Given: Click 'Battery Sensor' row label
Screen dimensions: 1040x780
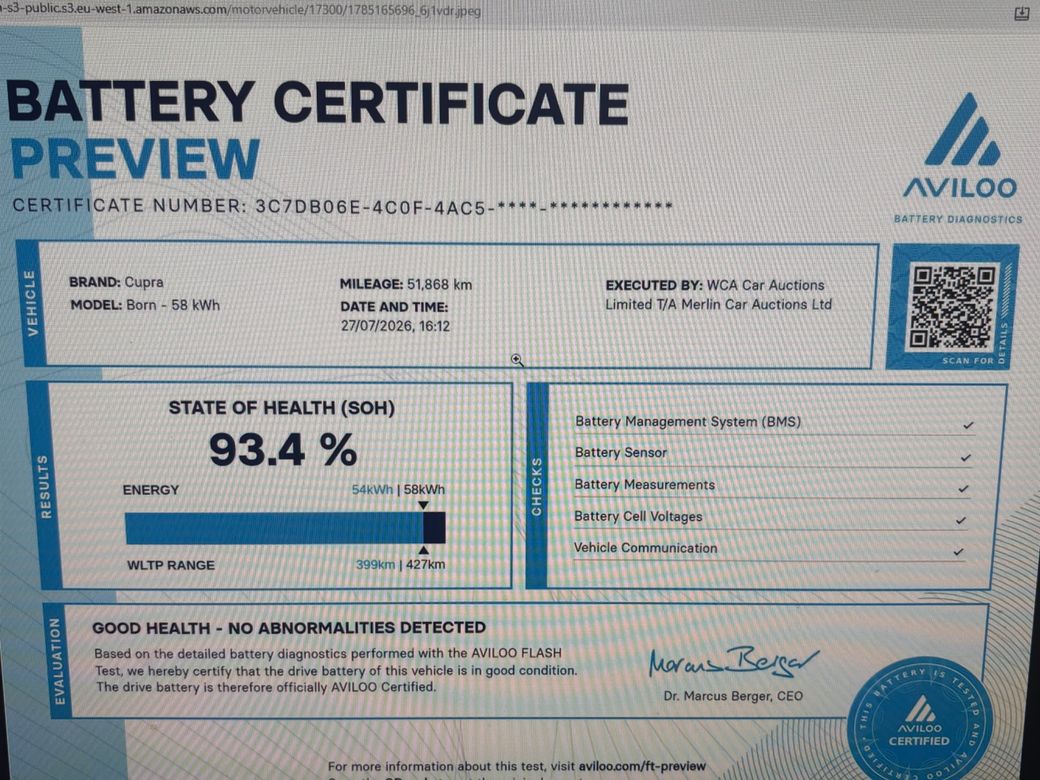Looking at the screenshot, I should (x=621, y=452).
